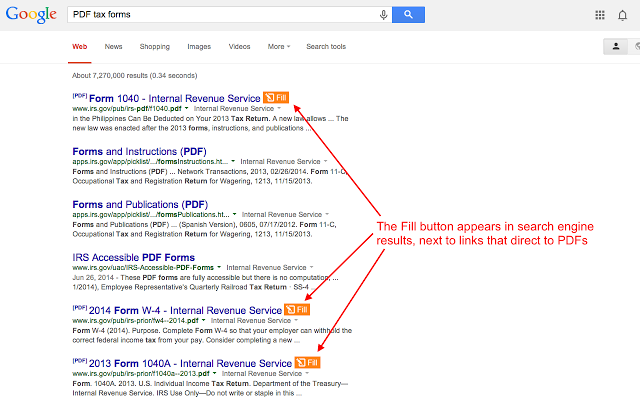
Task: Open the Forms and Publications (PDF) result
Action: (140, 204)
